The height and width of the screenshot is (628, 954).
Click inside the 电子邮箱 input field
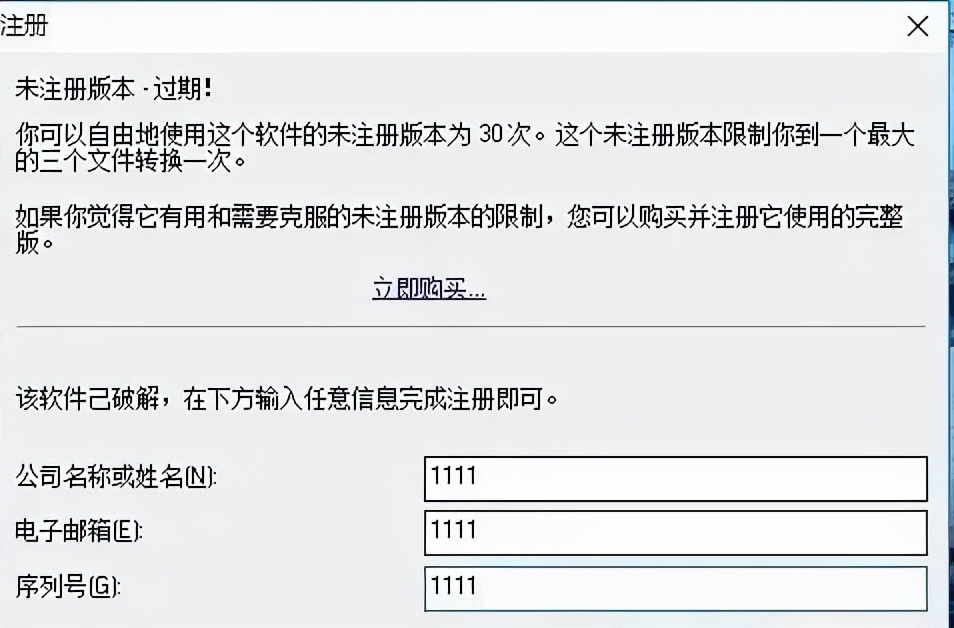(x=675, y=533)
